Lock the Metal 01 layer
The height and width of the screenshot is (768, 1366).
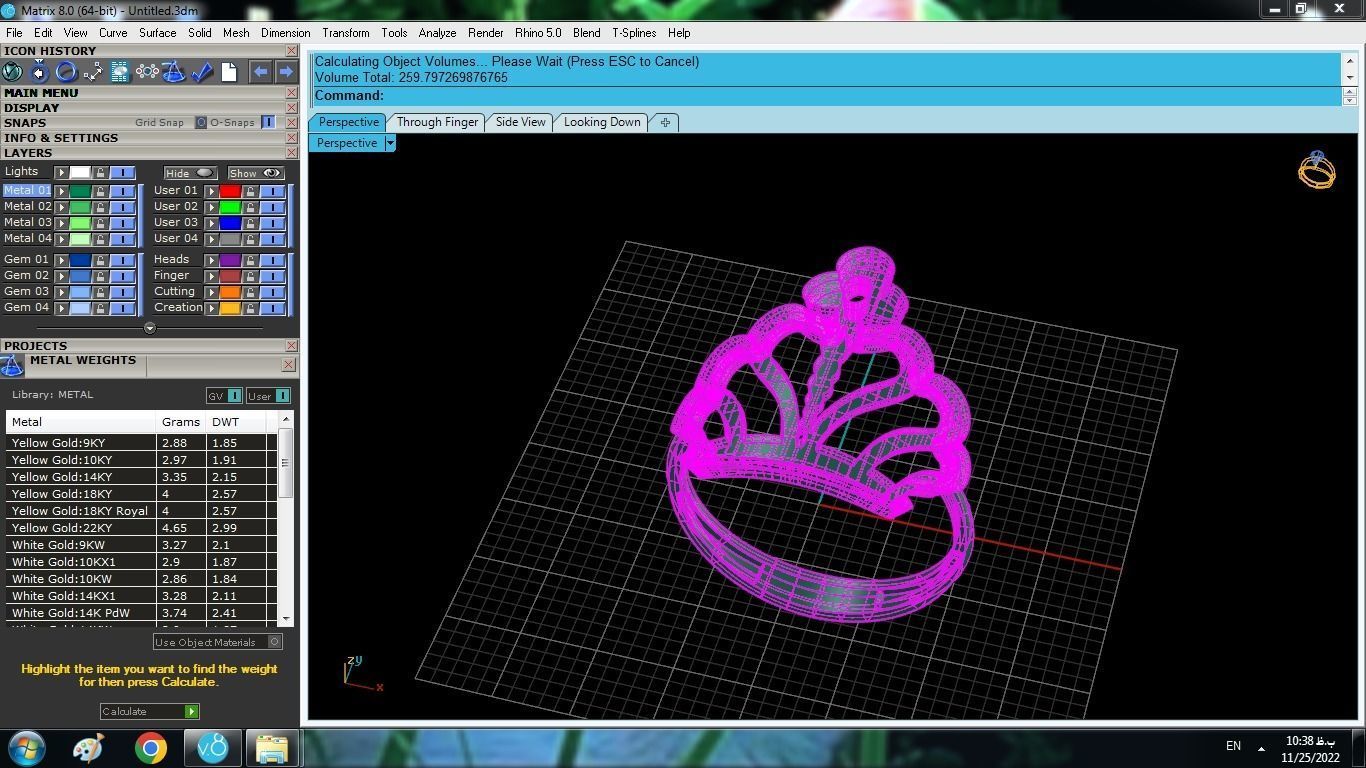coord(100,191)
